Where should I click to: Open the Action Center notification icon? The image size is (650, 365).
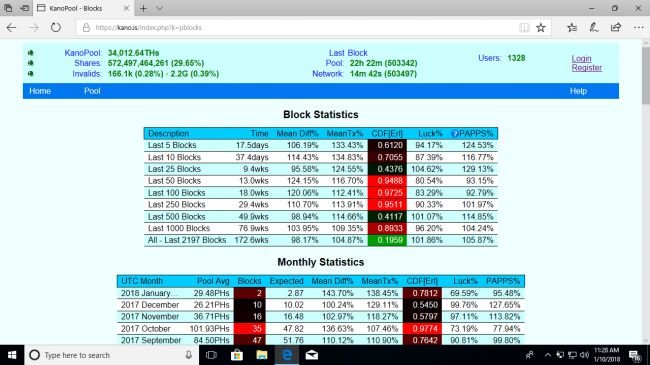(x=635, y=355)
